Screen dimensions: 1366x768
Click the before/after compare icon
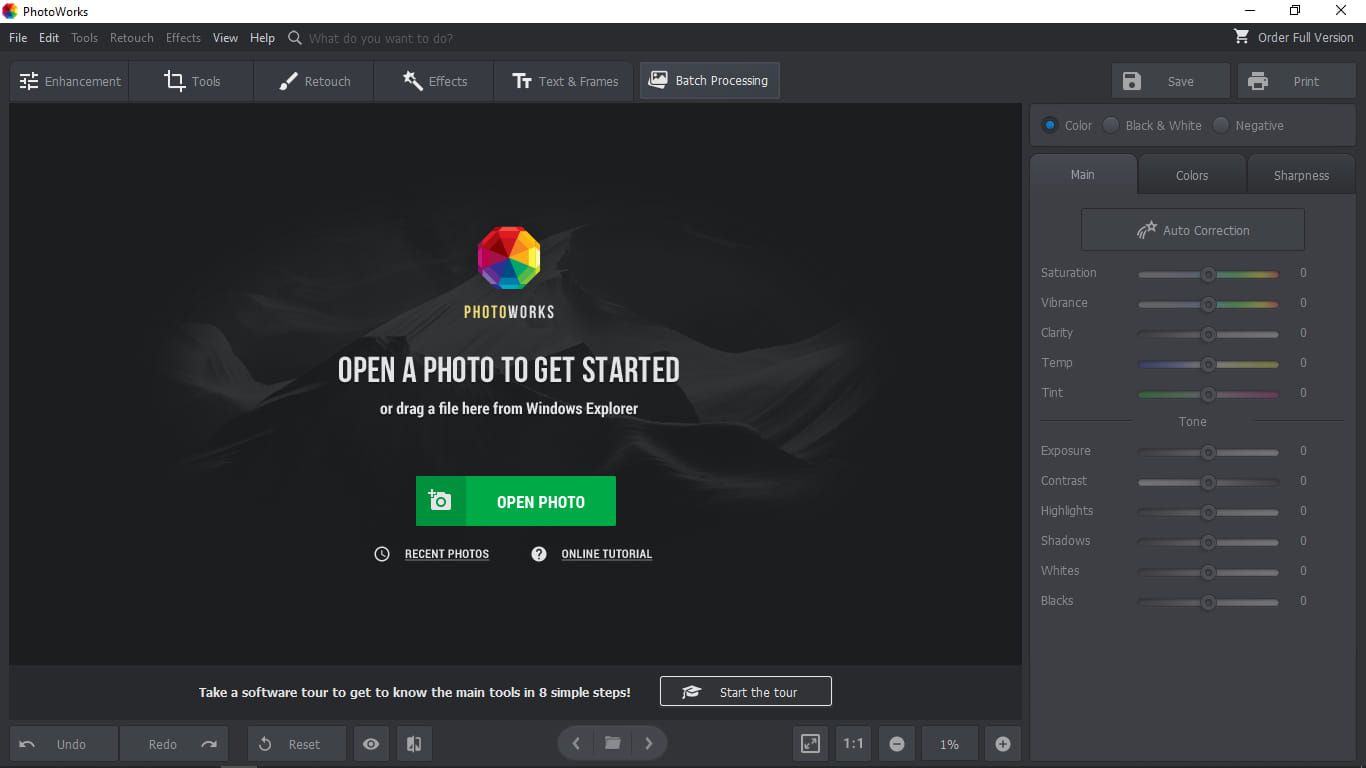point(414,744)
